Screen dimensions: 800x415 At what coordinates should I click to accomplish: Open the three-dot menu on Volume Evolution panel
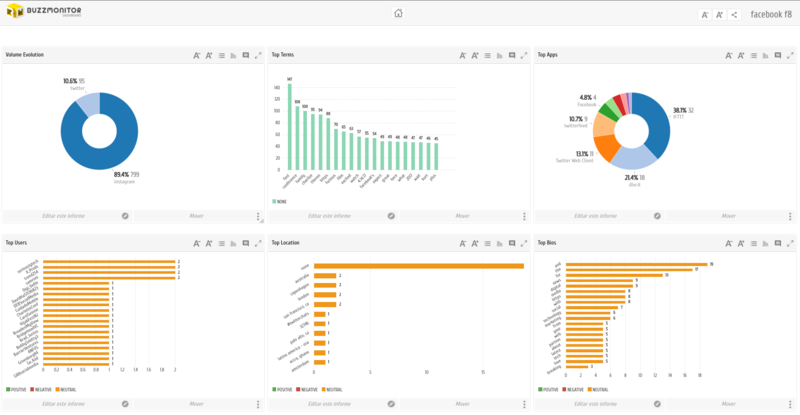pos(258,216)
